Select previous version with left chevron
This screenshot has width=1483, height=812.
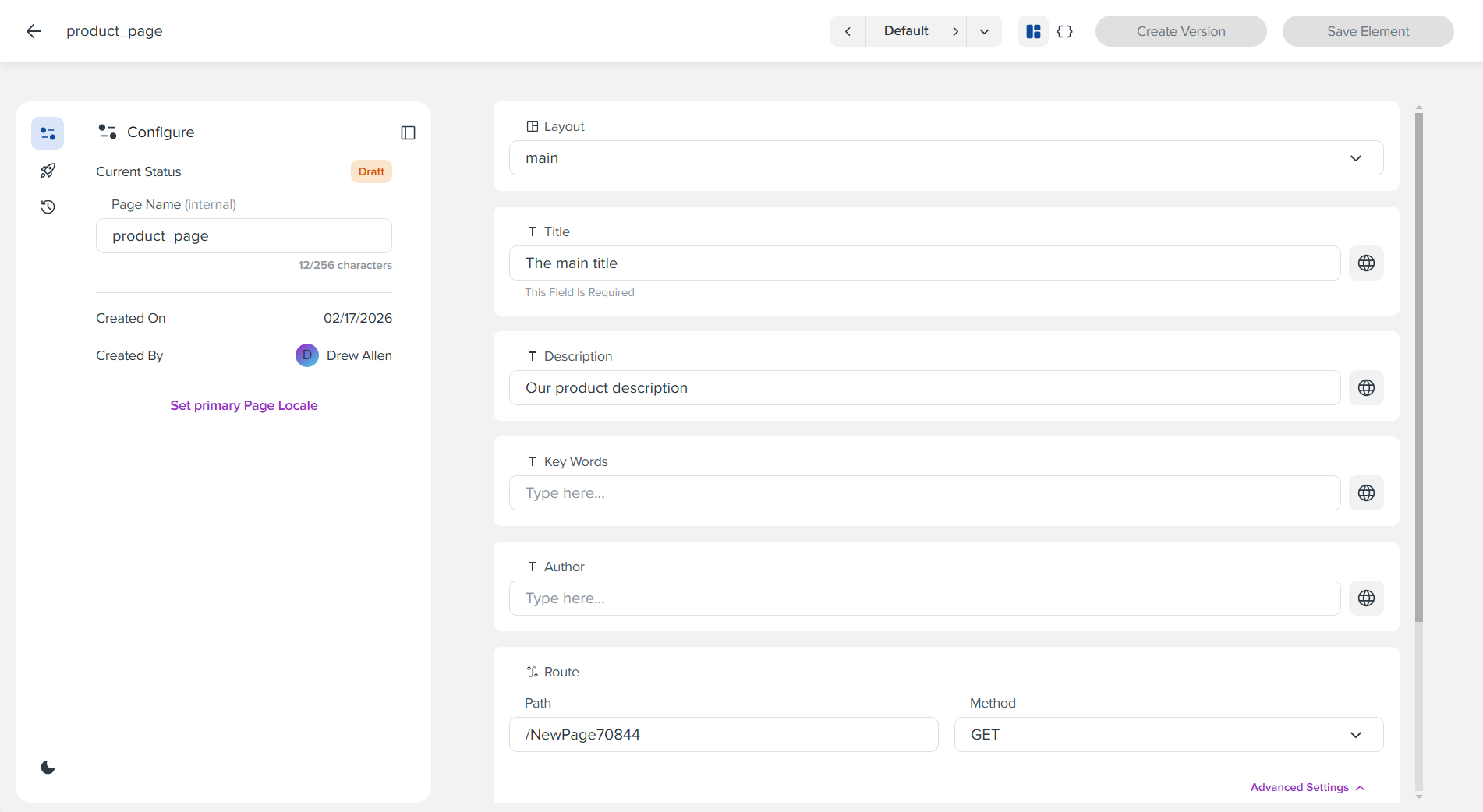848,31
